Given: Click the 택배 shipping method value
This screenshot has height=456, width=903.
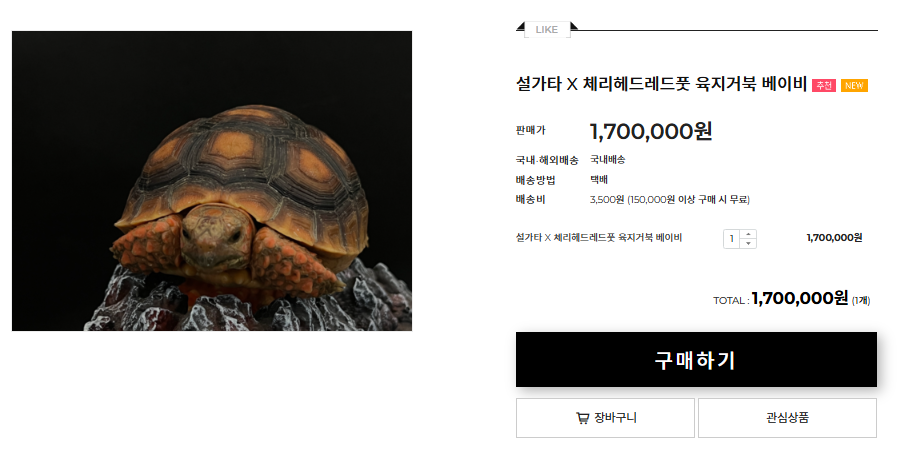Looking at the screenshot, I should click(x=599, y=180).
